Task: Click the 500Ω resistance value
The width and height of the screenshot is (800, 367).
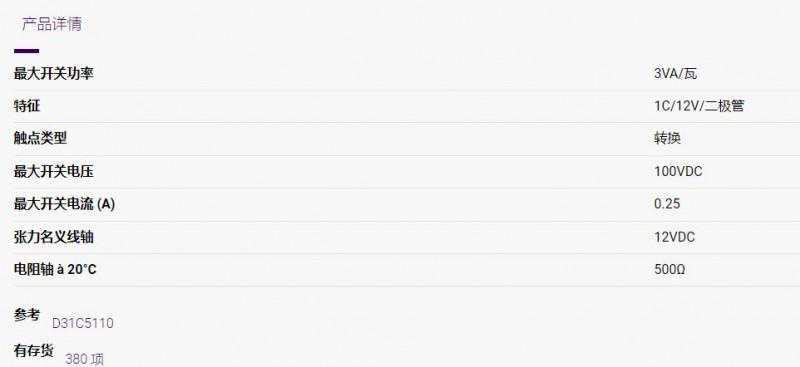Action: (669, 269)
